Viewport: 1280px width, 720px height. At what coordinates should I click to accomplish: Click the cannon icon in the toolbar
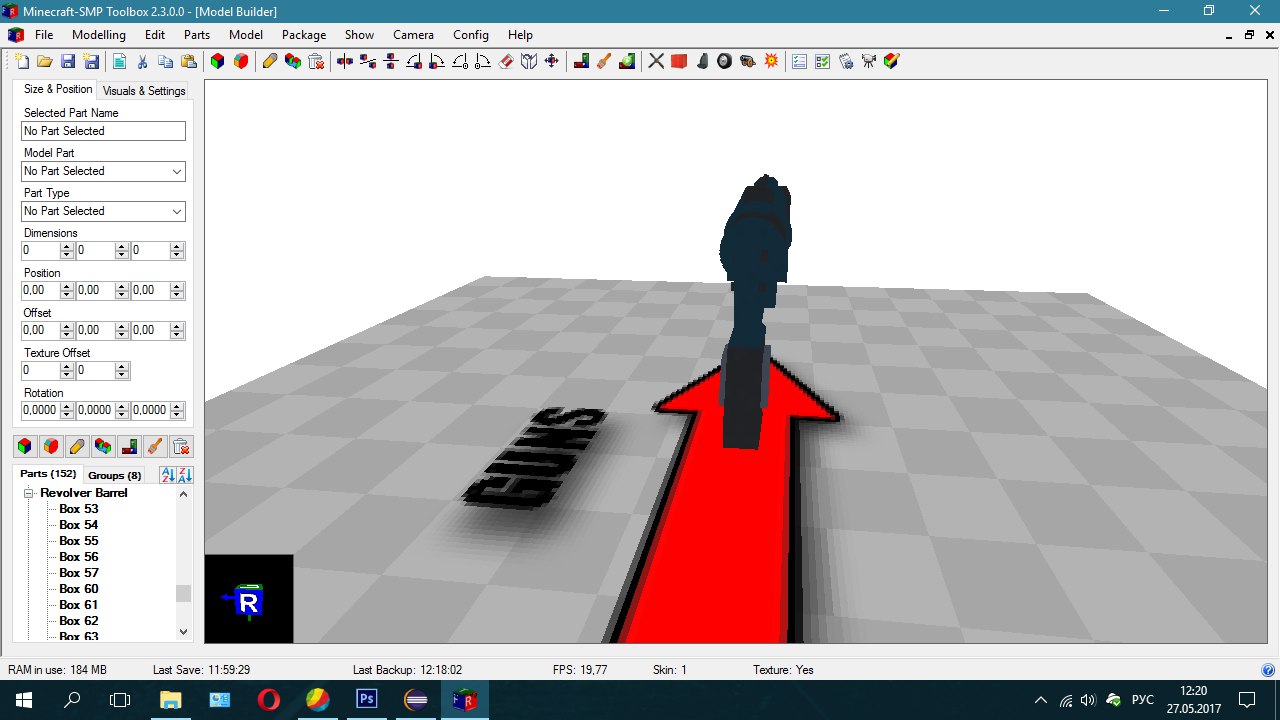(x=748, y=61)
